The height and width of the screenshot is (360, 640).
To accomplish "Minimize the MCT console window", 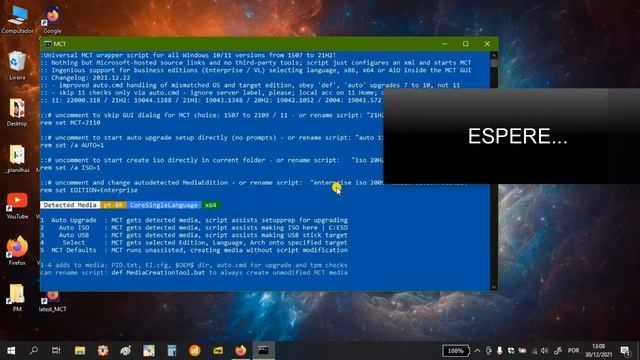I will point(444,44).
